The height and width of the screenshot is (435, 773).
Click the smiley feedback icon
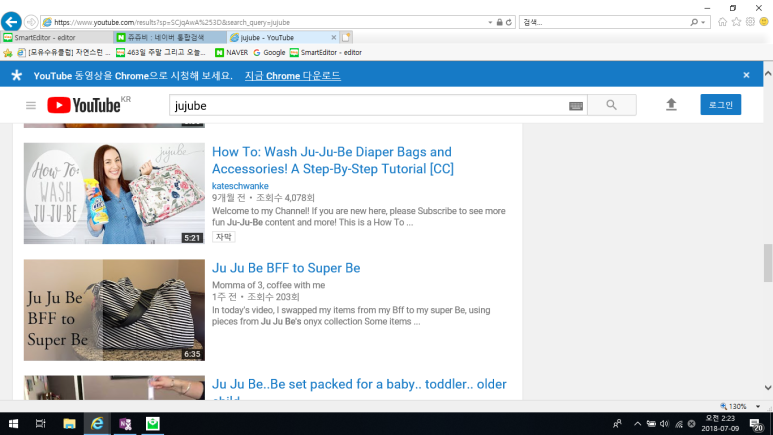click(764, 22)
